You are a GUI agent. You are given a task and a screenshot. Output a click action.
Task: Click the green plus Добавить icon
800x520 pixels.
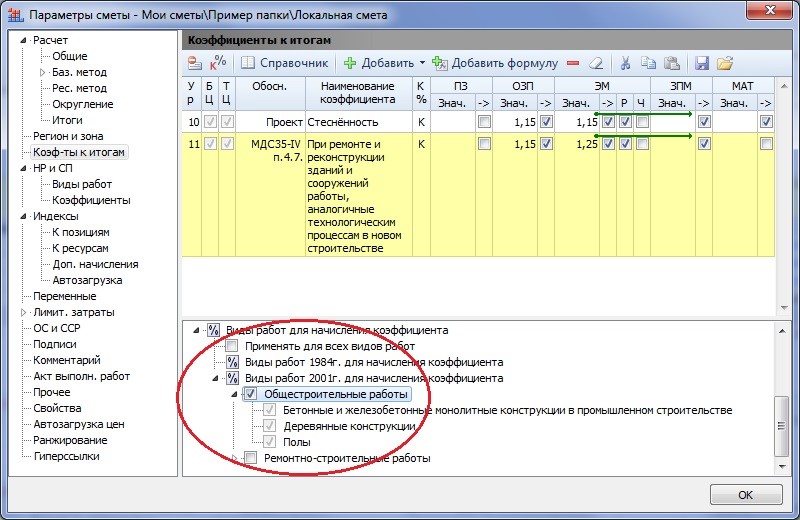point(349,63)
